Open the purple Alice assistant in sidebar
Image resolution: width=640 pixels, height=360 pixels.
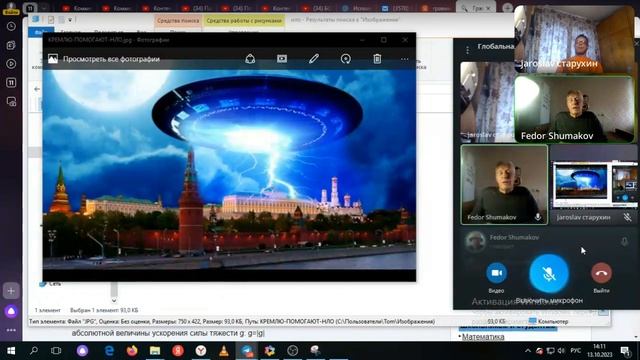tap(11, 311)
